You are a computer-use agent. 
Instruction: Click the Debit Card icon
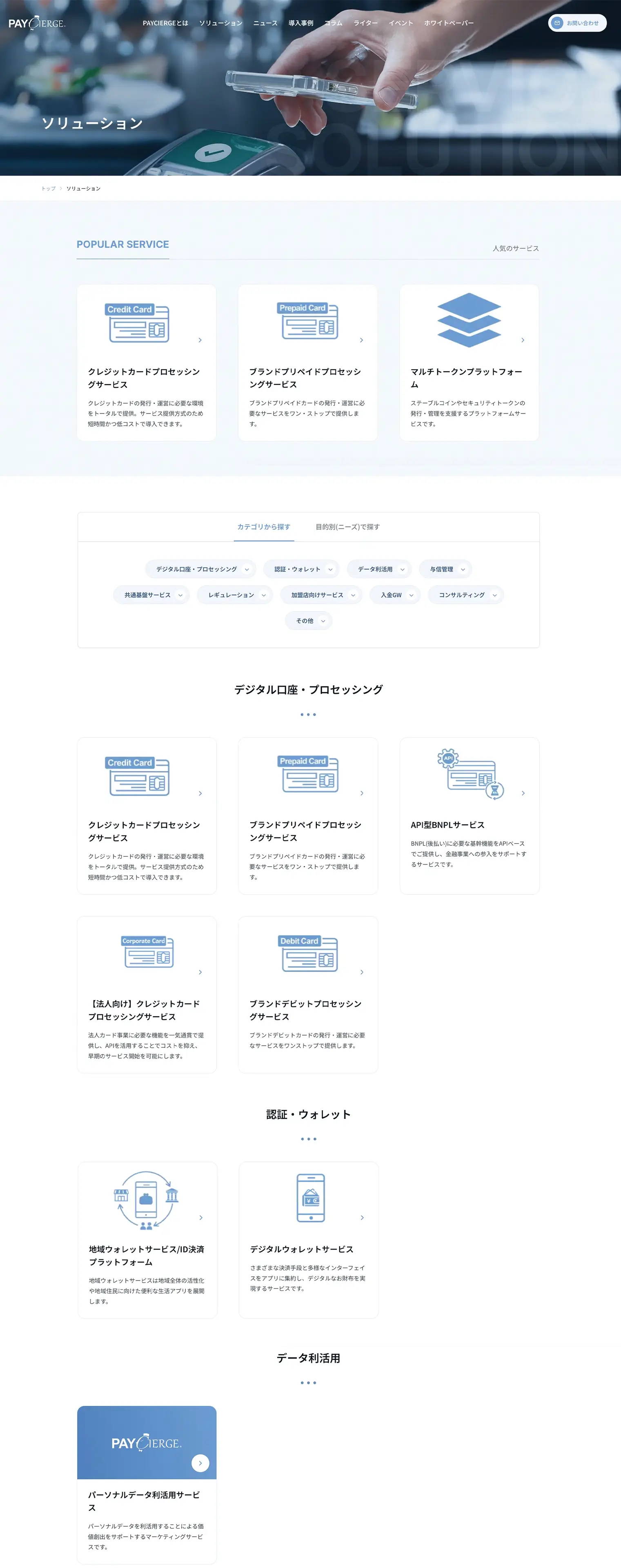pos(308,953)
